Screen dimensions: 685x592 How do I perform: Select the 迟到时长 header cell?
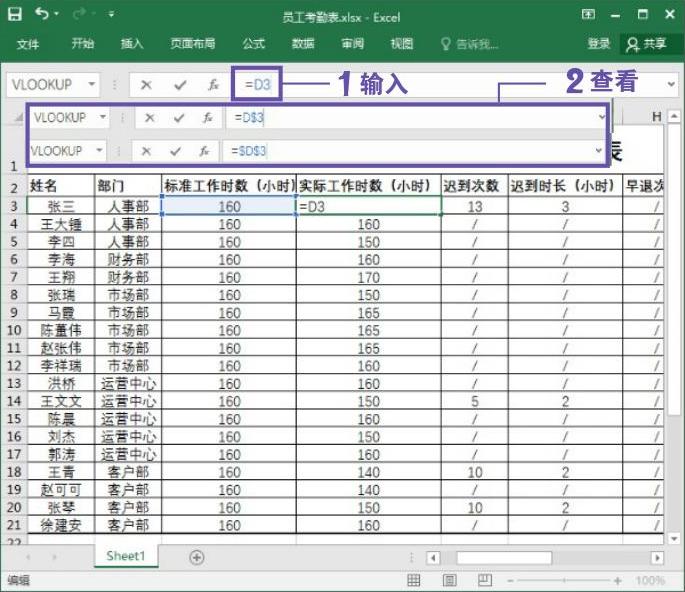pos(565,186)
